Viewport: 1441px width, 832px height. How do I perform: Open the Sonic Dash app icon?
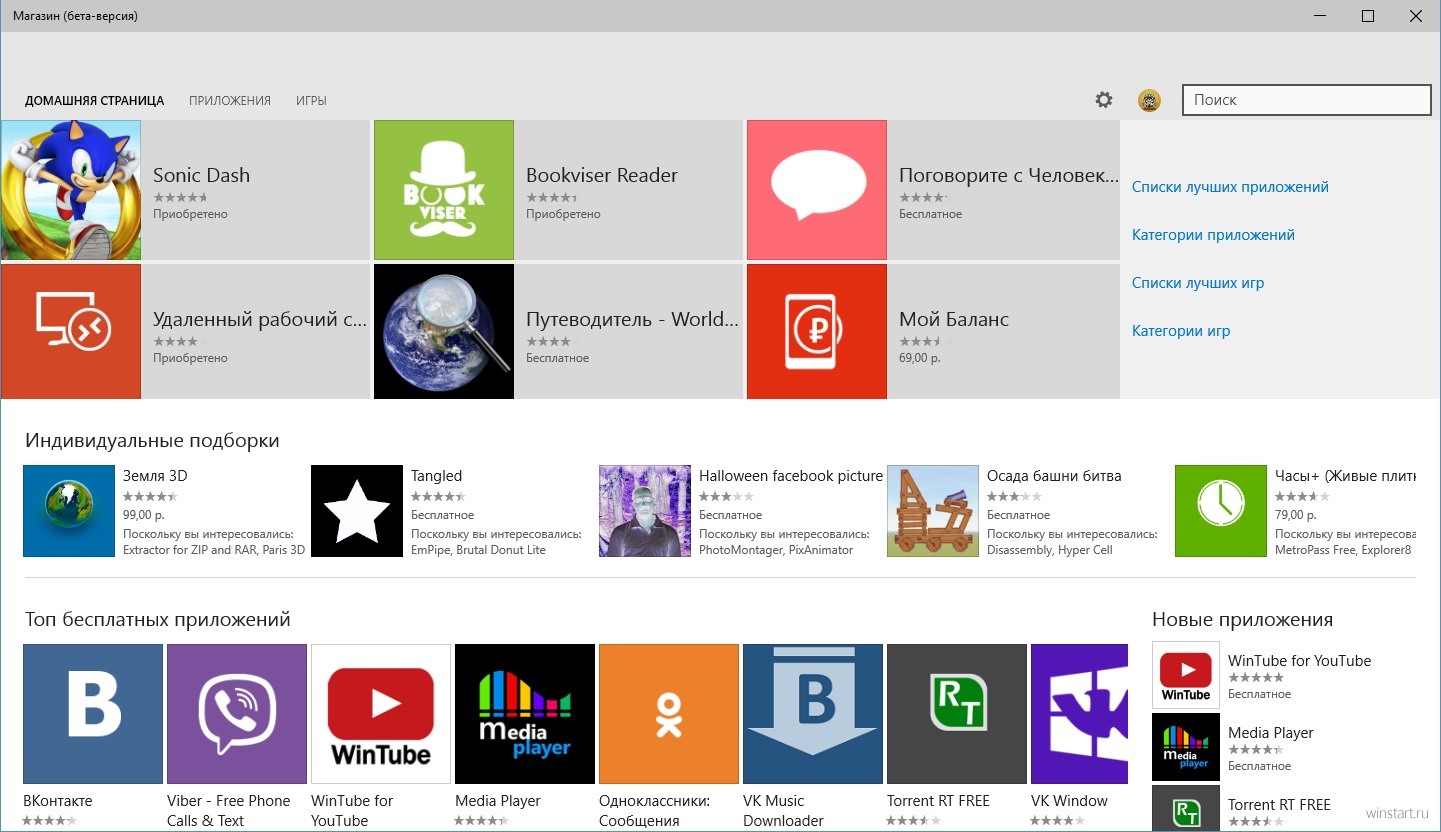(x=71, y=190)
